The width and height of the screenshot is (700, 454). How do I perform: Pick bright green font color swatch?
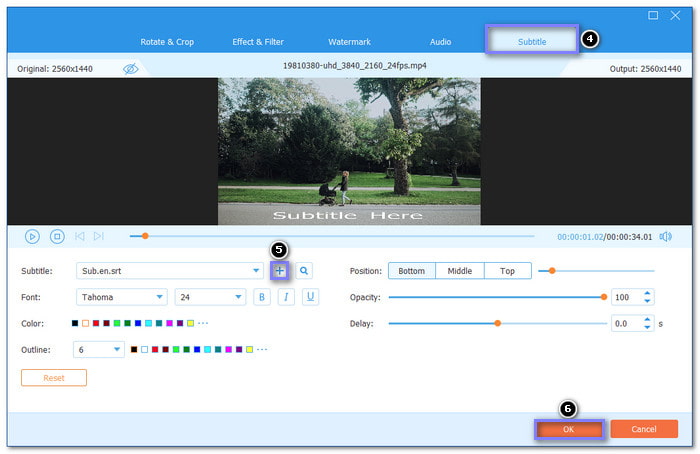click(x=117, y=323)
